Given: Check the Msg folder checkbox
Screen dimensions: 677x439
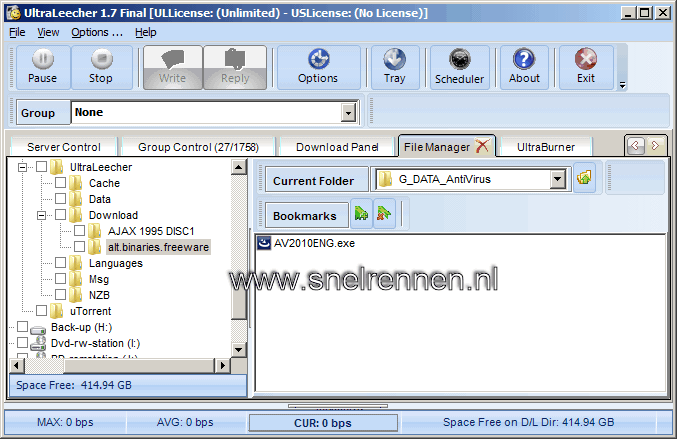Looking at the screenshot, I should [60, 278].
